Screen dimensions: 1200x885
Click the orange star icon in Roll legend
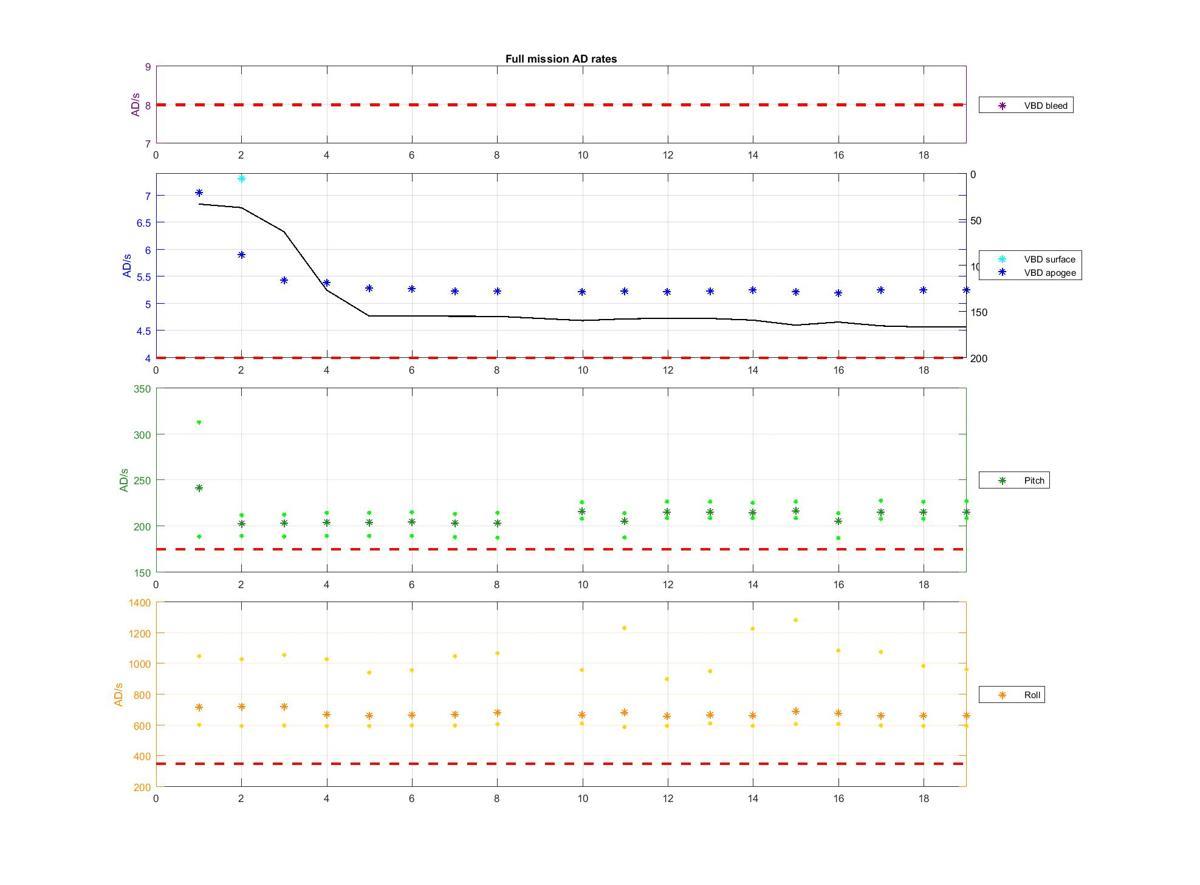click(1002, 694)
